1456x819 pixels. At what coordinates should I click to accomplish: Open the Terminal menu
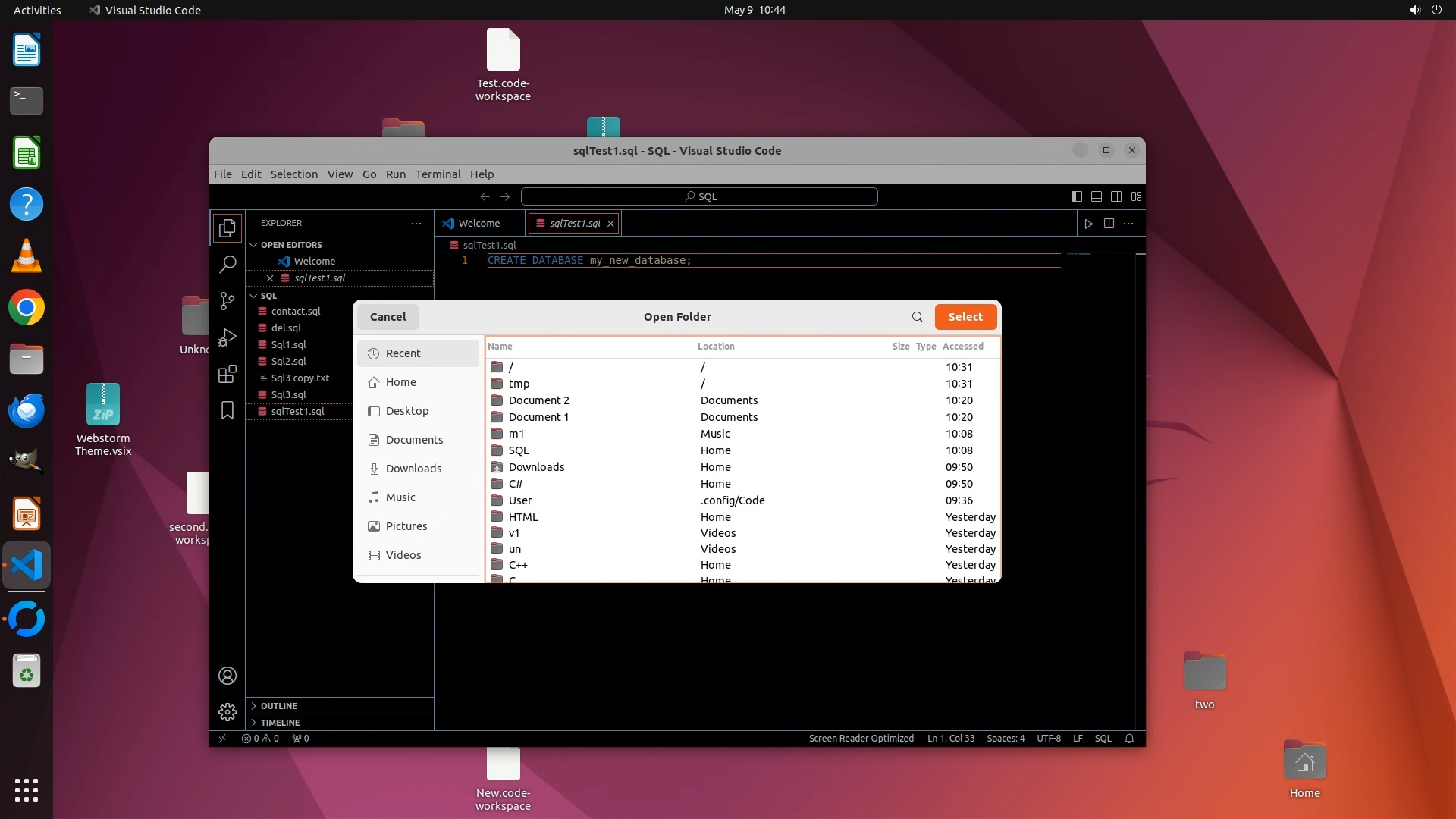pos(438,174)
